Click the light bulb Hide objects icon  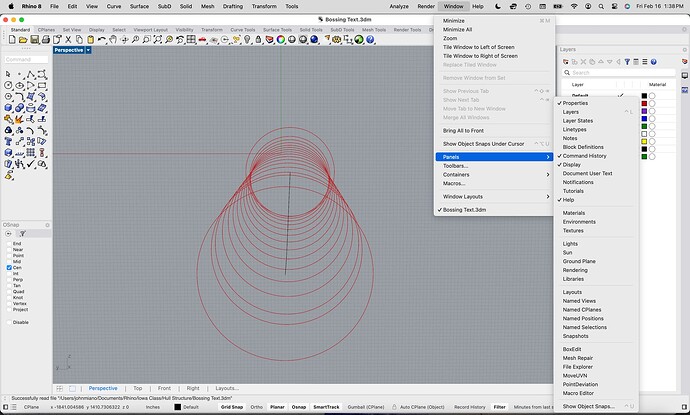(247, 40)
